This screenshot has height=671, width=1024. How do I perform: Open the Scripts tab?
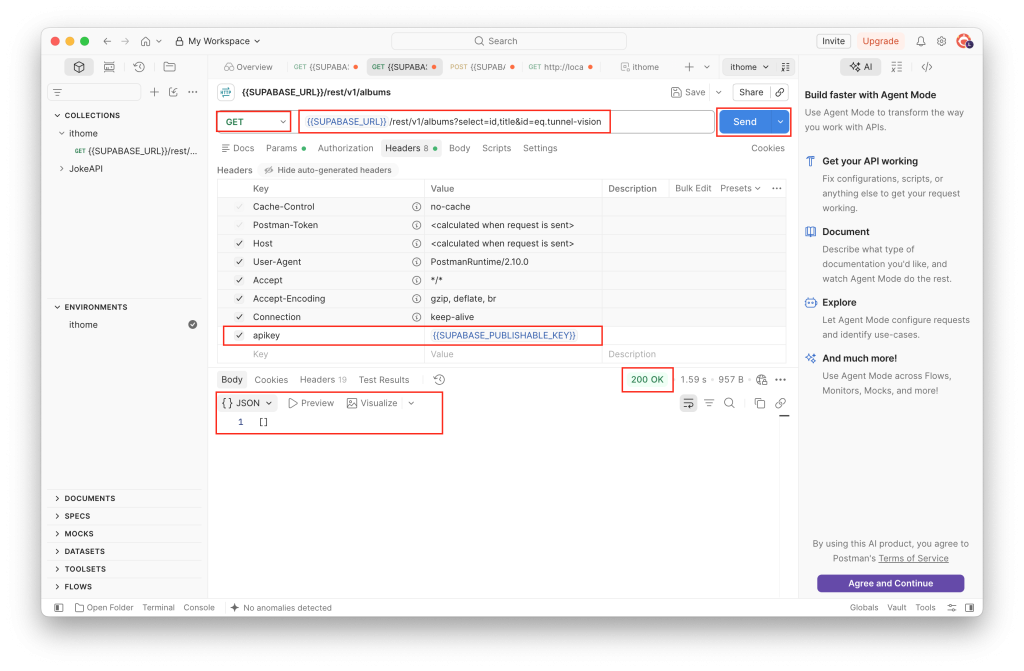pos(496,148)
